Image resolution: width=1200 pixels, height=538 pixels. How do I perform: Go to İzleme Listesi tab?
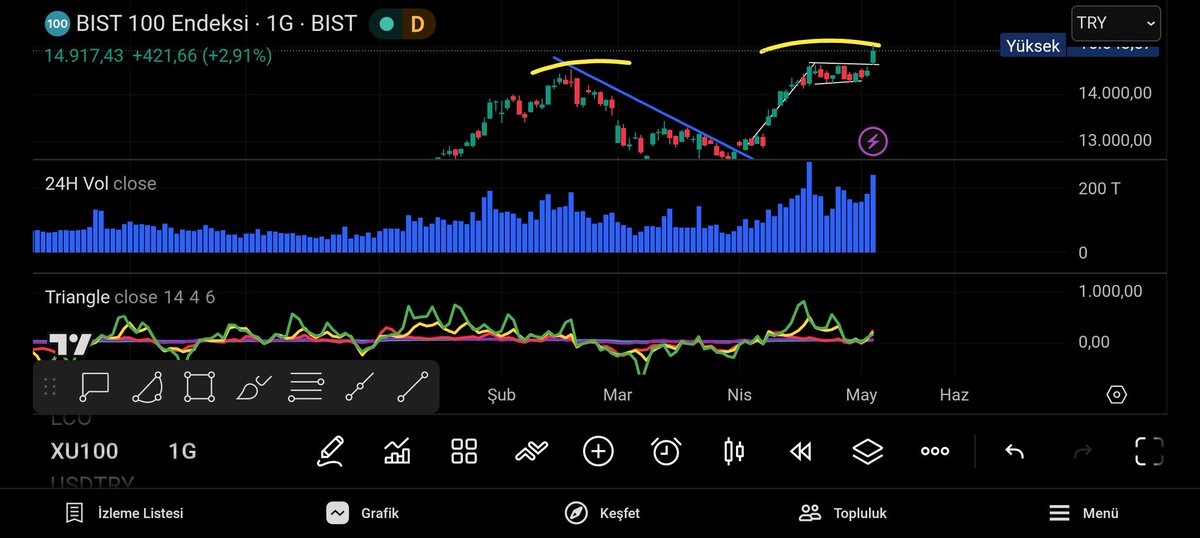tap(124, 513)
